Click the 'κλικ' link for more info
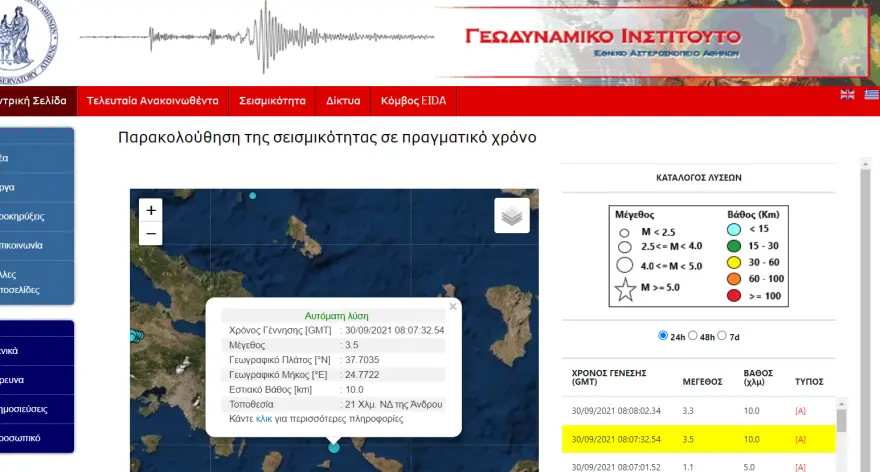The height and width of the screenshot is (472, 880). tap(264, 419)
